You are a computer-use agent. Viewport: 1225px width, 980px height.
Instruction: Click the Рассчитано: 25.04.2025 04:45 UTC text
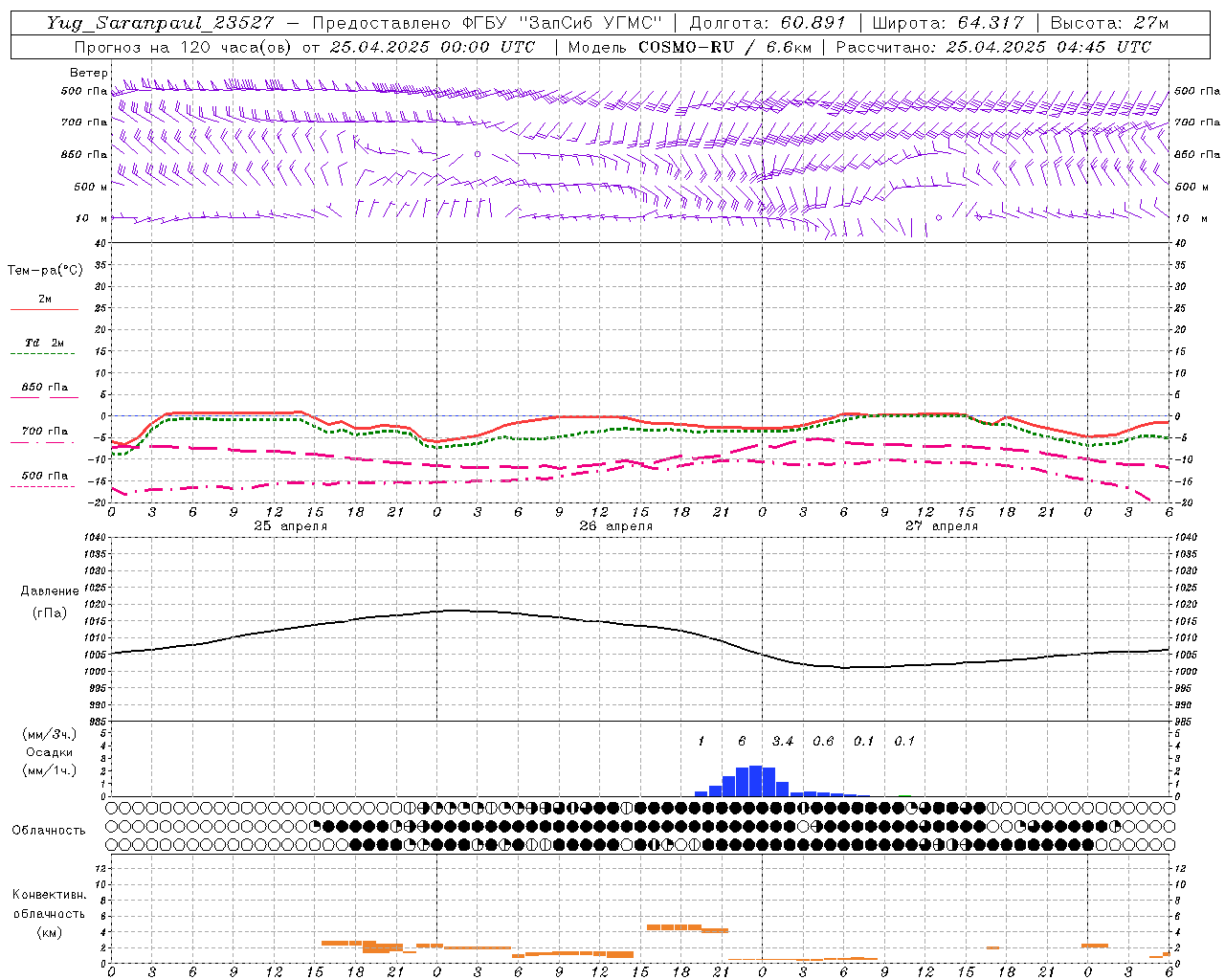click(x=993, y=47)
